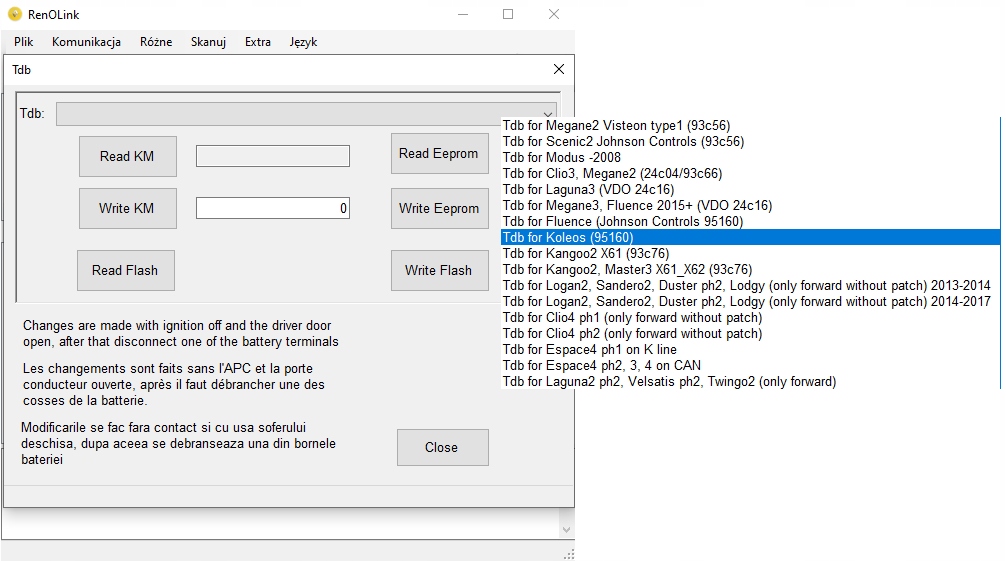Pick Tdb for Laguna3 (VDO 24c16)
Image resolution: width=1006 pixels, height=561 pixels.
(588, 189)
